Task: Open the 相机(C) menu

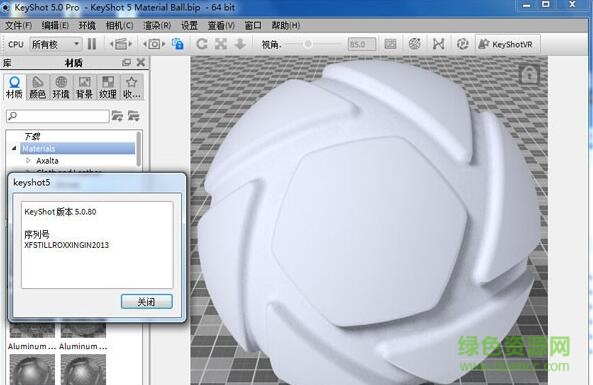Action: click(x=120, y=25)
